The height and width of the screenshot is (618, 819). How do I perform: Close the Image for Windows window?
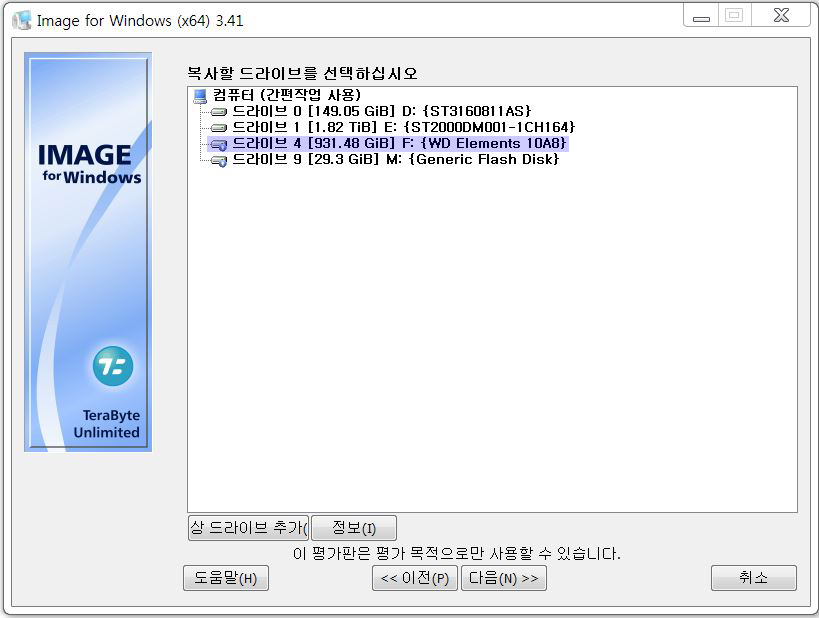(781, 16)
